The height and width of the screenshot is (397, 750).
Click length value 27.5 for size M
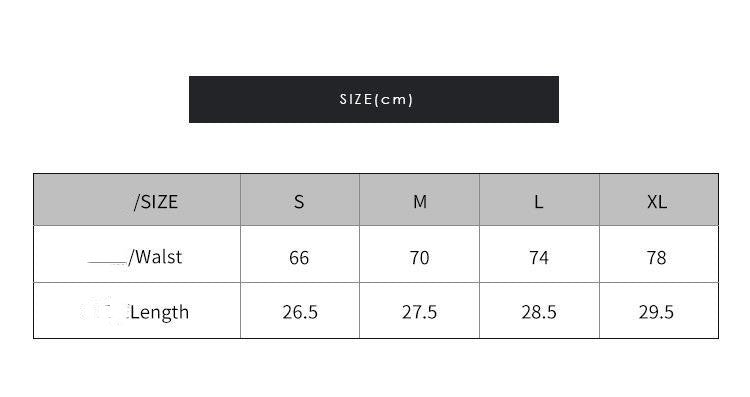[x=419, y=312]
